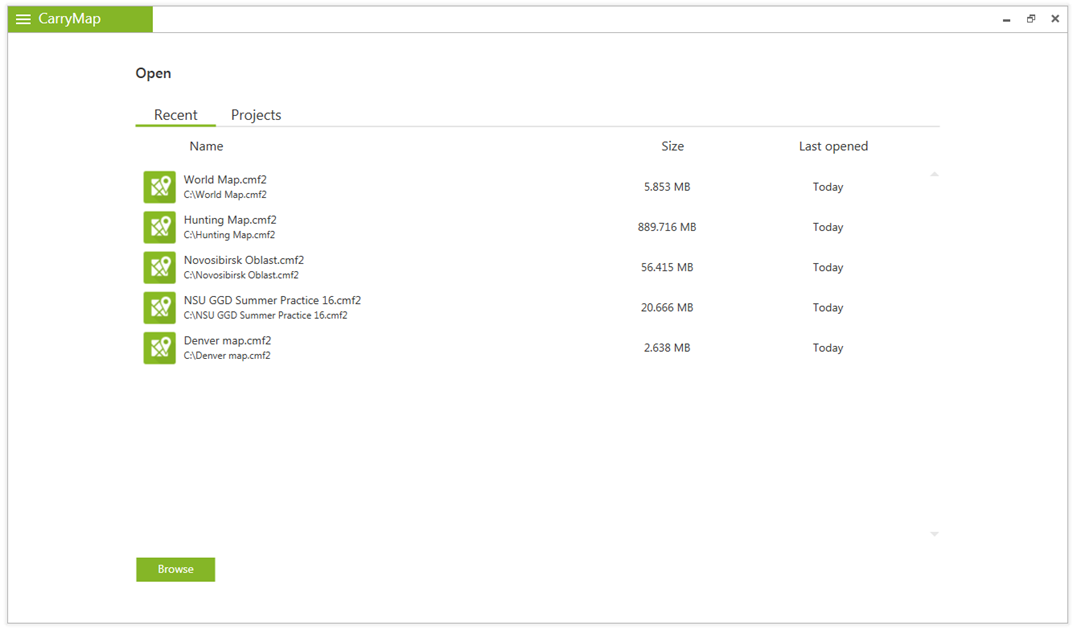
Task: Click the scroll up arrow of file list
Action: point(934,175)
